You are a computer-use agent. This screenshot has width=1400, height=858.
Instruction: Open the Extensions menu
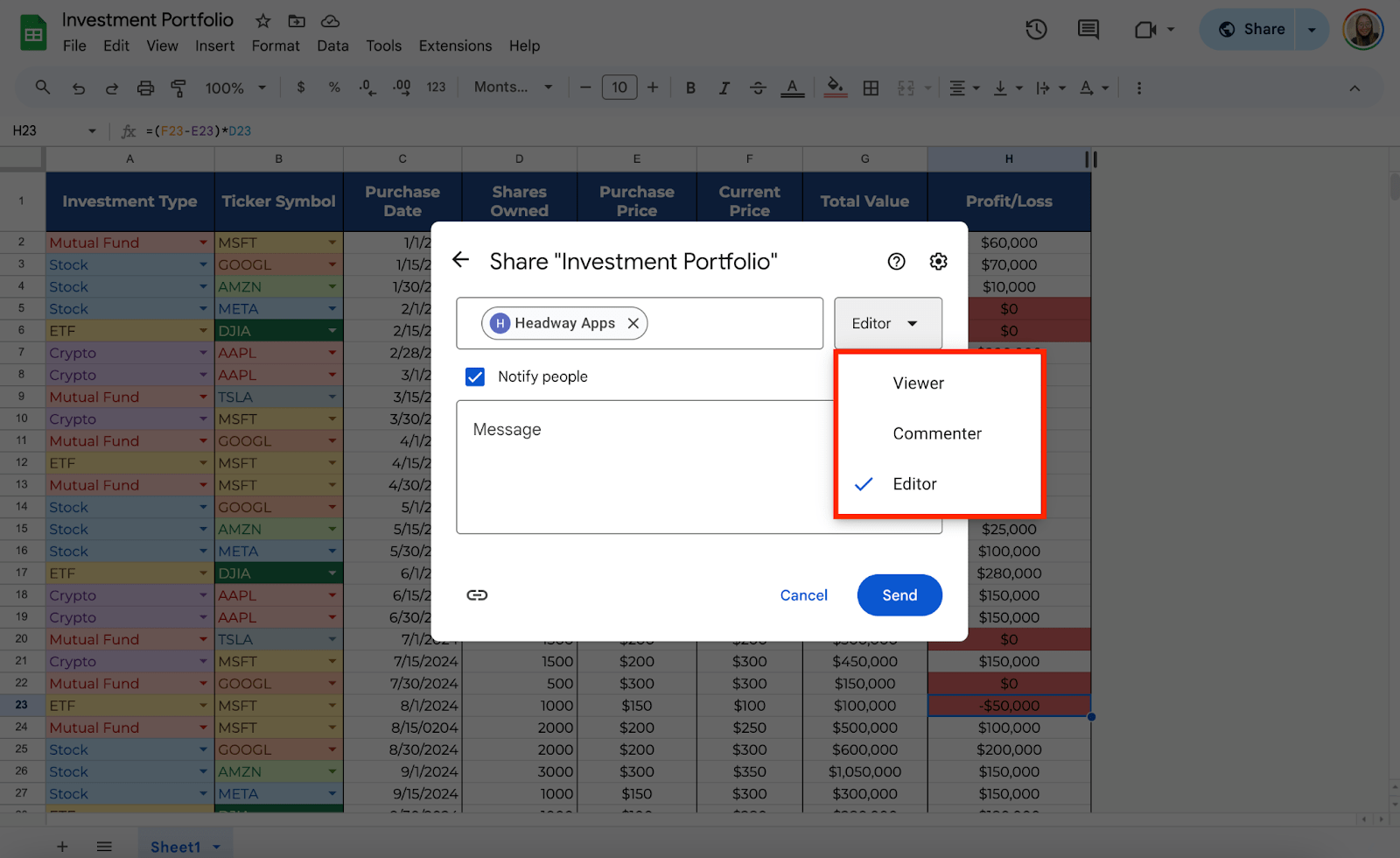pyautogui.click(x=455, y=46)
